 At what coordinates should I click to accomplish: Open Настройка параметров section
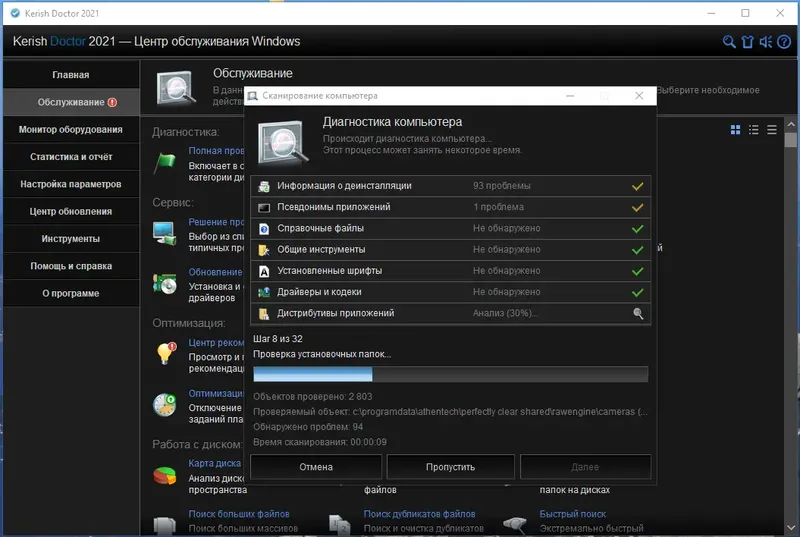point(71,184)
